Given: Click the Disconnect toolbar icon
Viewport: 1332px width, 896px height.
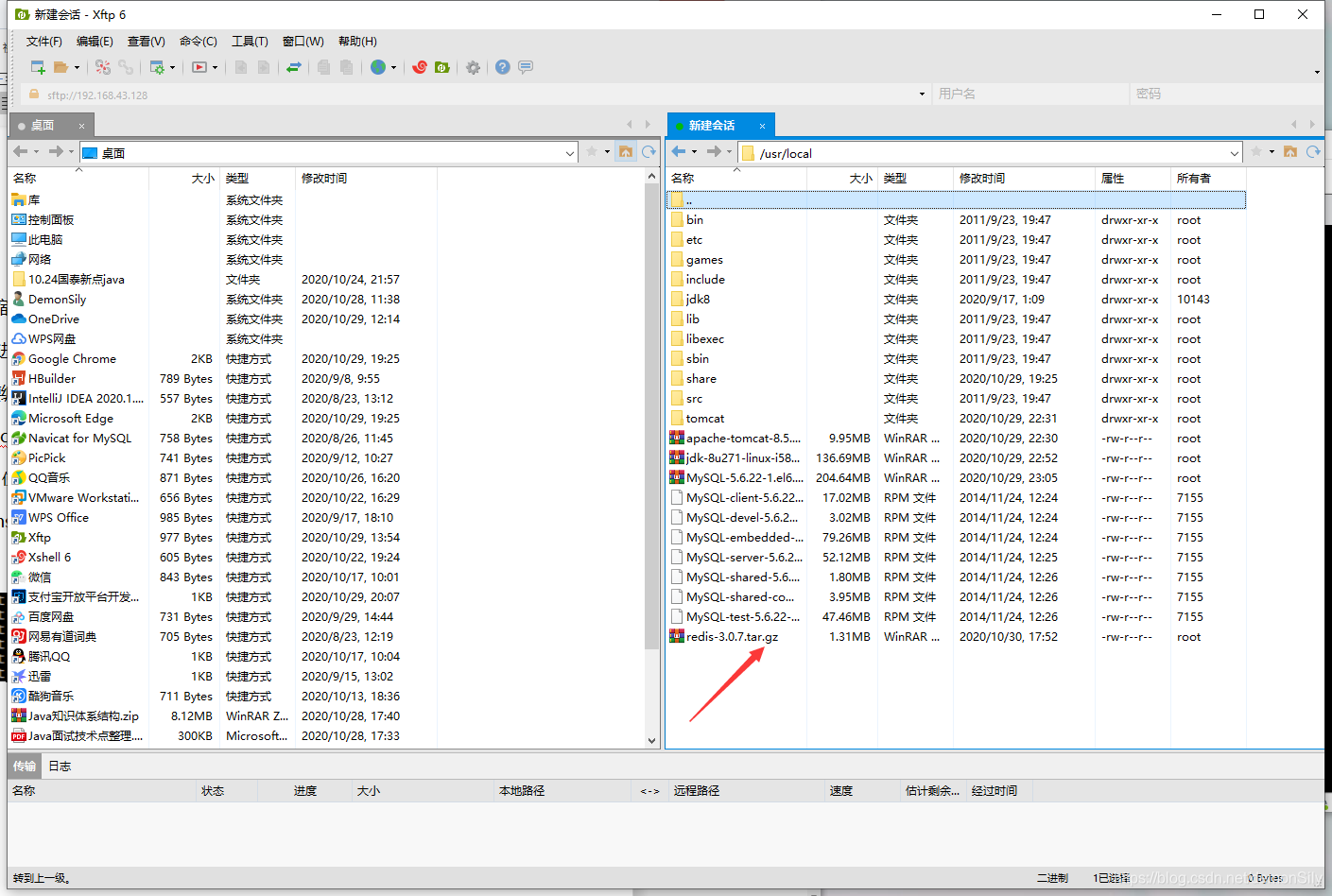Looking at the screenshot, I should pos(103,67).
